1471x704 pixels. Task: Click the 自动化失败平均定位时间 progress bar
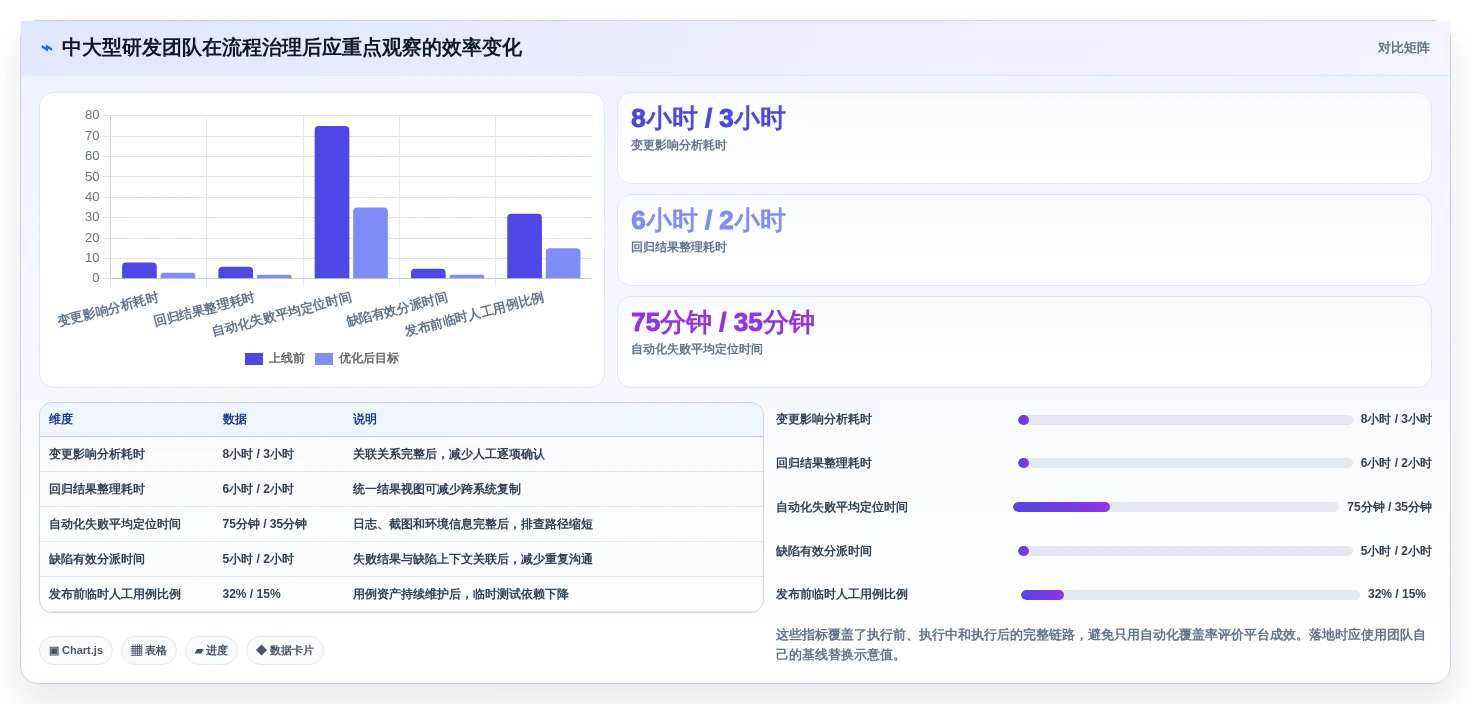click(x=1176, y=507)
